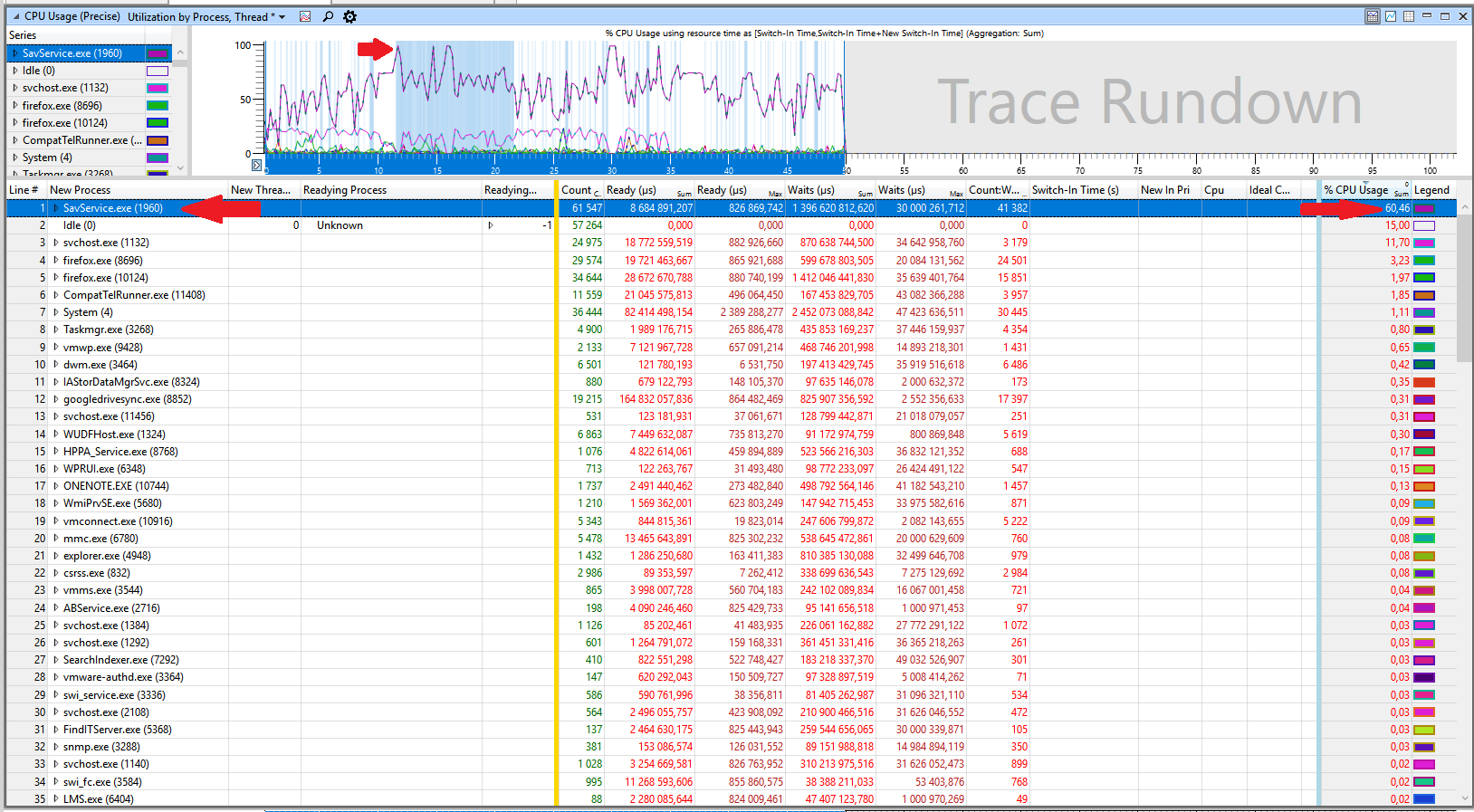
Task: Select ONENOTE.EXE (10744) row
Action: pyautogui.click(x=732, y=486)
